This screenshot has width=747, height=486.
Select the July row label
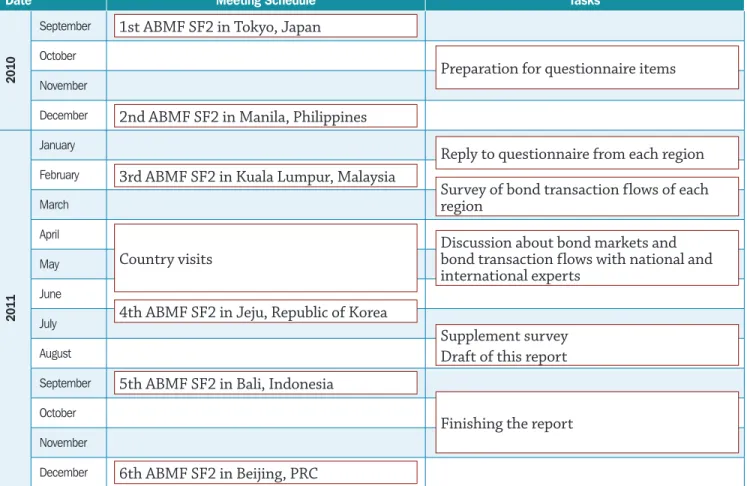(48, 324)
